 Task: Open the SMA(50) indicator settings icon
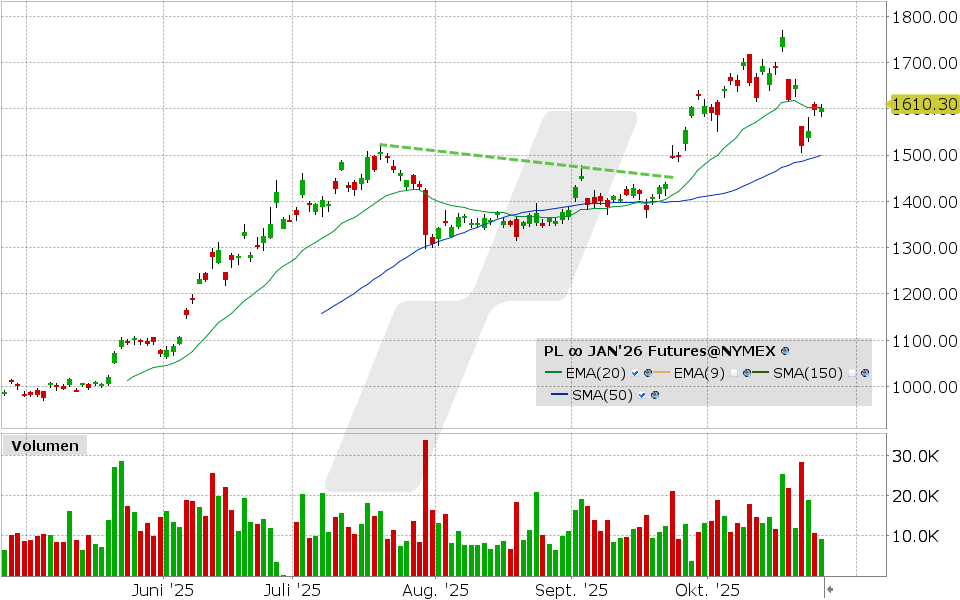[655, 395]
